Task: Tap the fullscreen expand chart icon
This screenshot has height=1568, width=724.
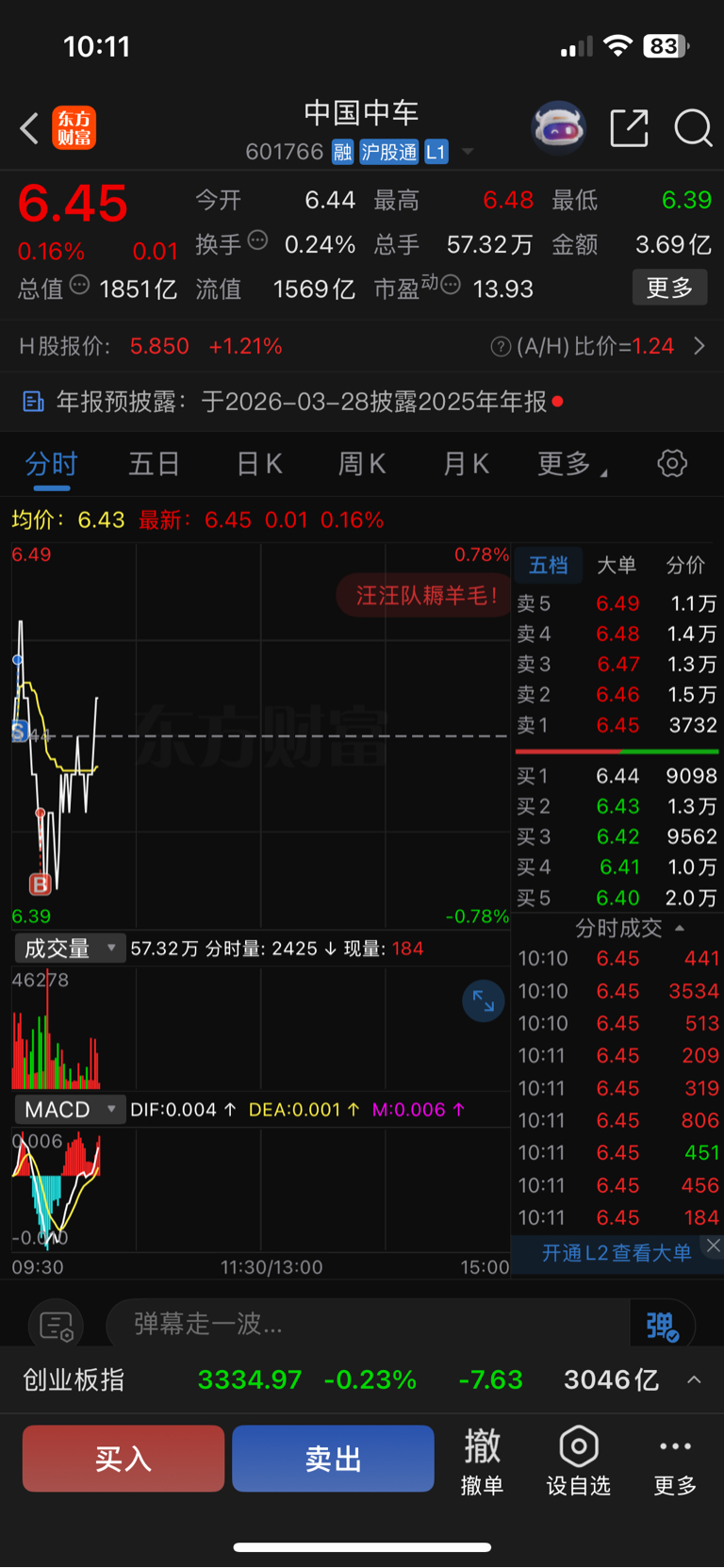Action: pyautogui.click(x=484, y=1001)
